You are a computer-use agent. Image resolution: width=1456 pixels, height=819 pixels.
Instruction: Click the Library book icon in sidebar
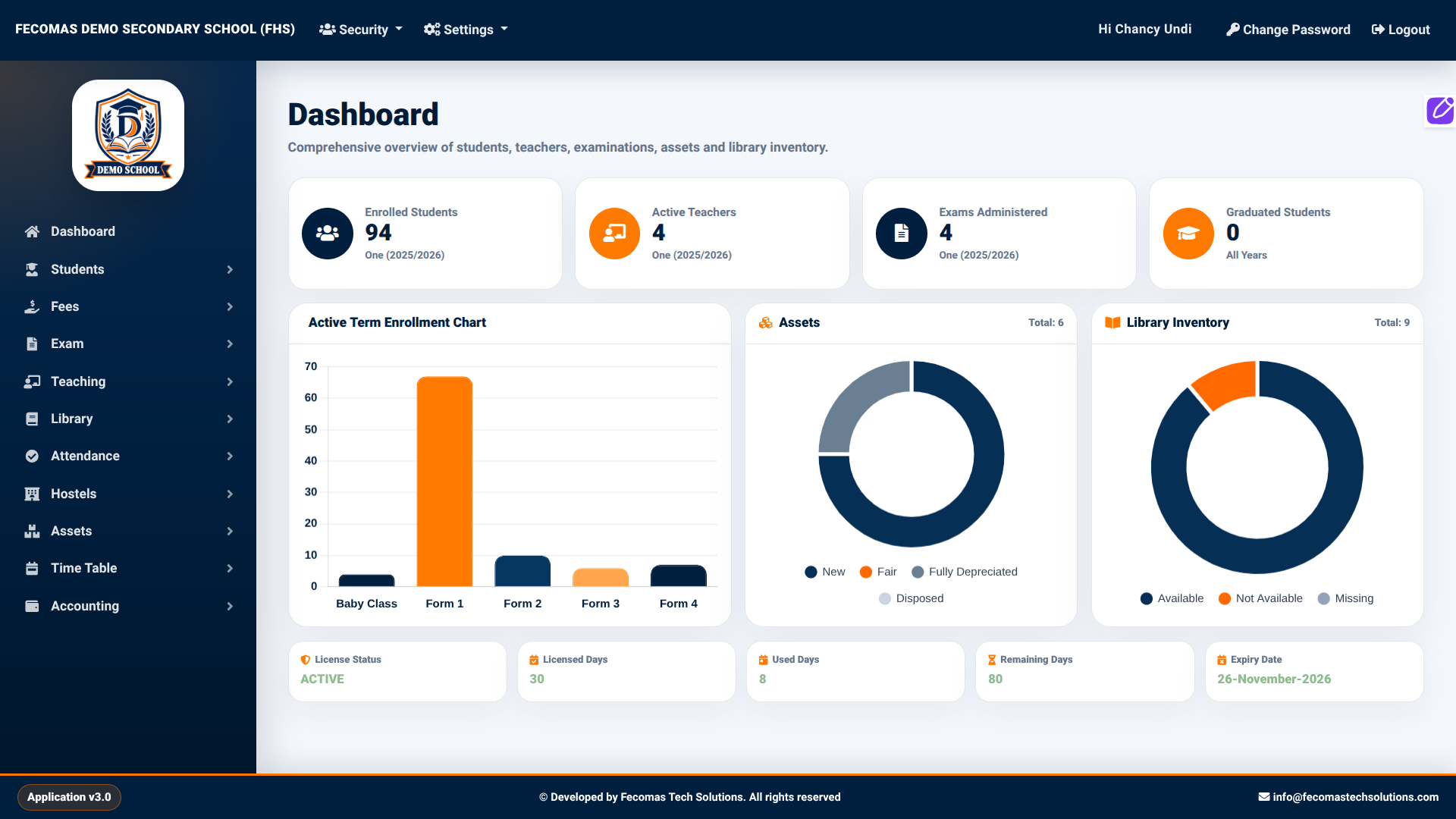click(x=32, y=419)
